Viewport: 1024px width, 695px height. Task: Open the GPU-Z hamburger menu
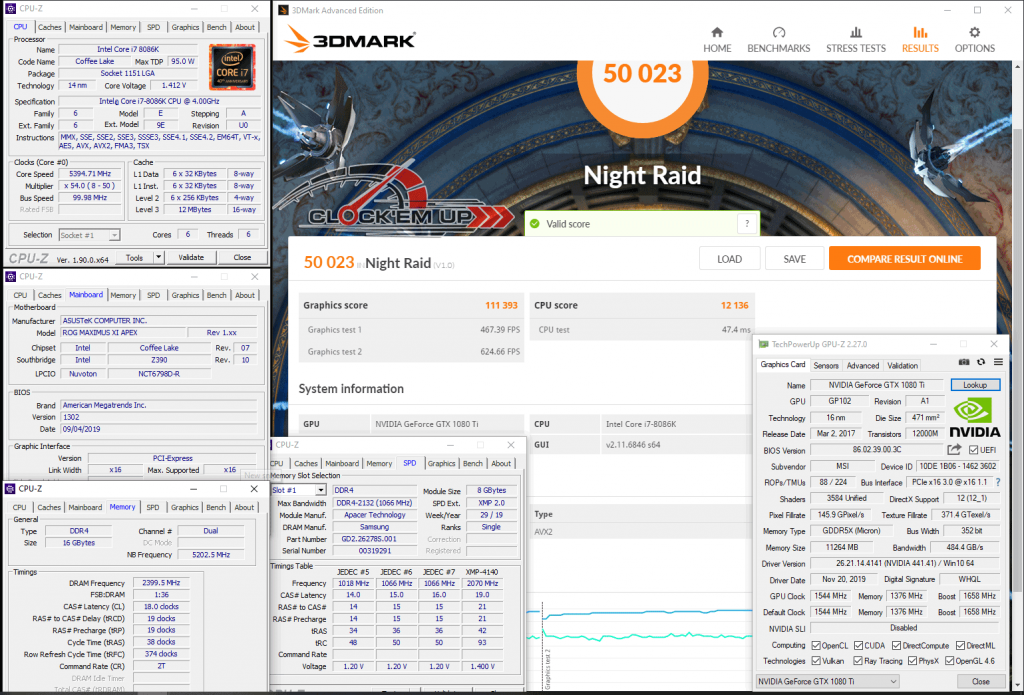[996, 362]
